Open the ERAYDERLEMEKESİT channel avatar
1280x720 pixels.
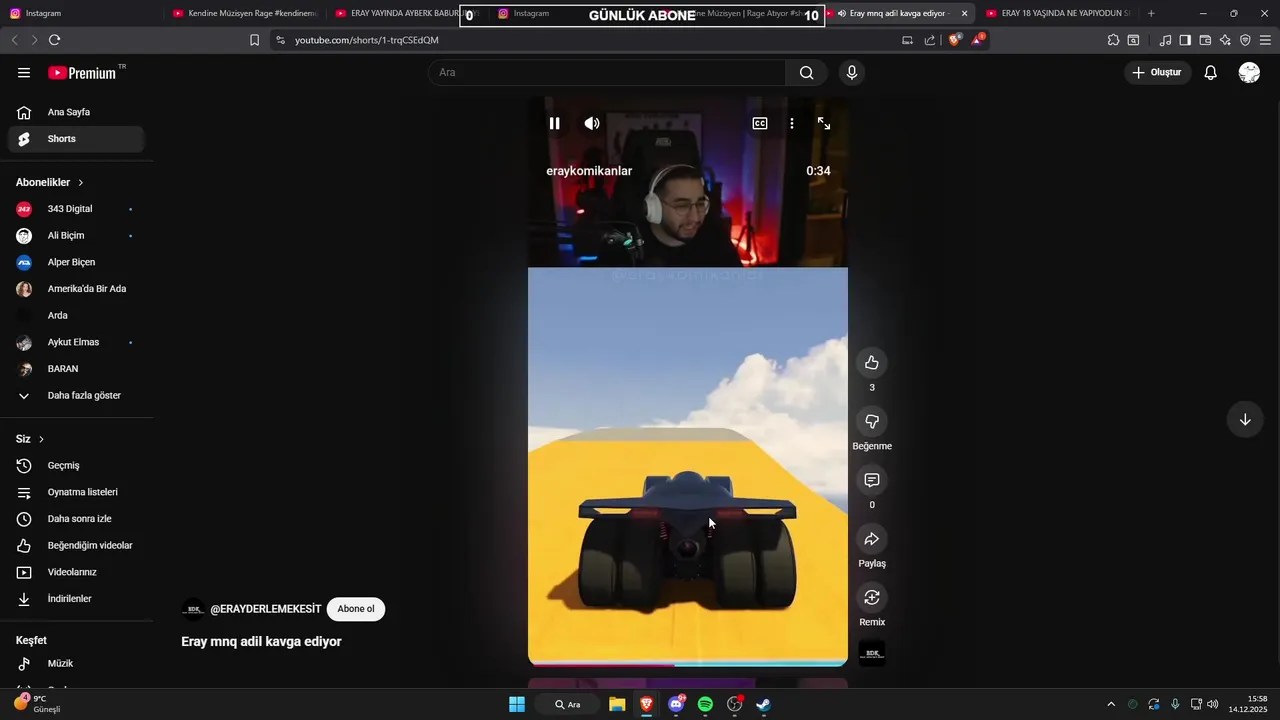click(193, 609)
